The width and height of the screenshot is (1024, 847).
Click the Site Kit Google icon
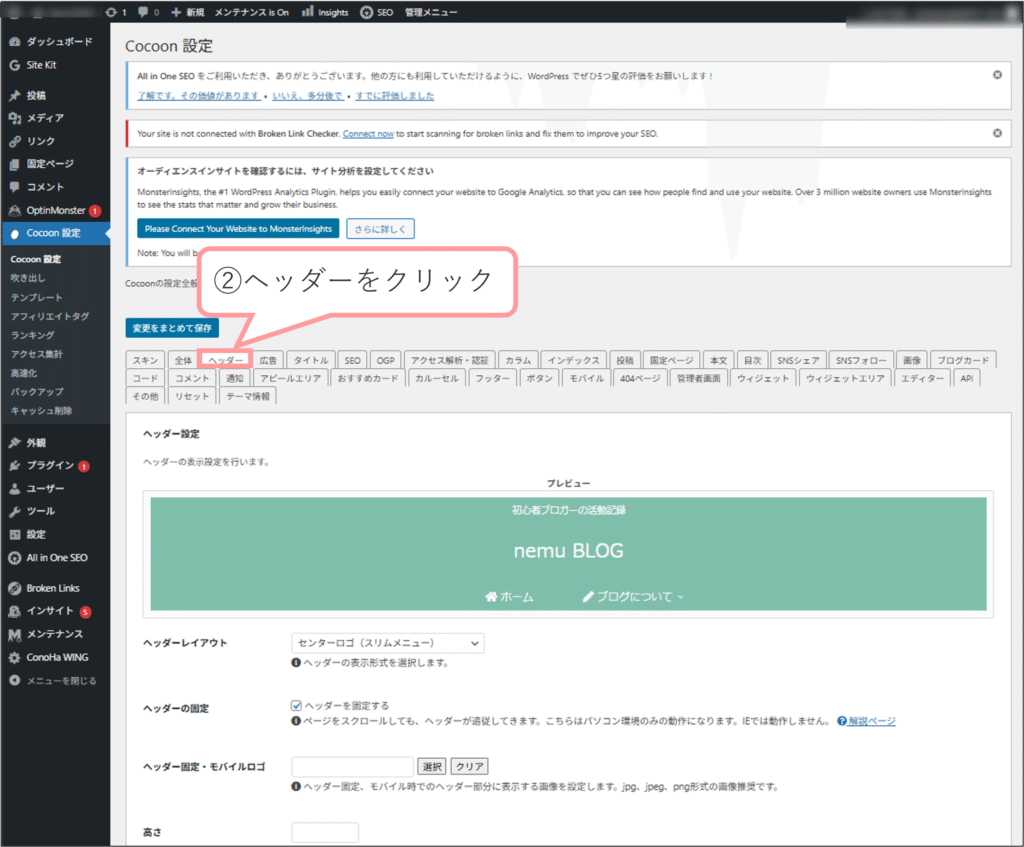pos(14,65)
